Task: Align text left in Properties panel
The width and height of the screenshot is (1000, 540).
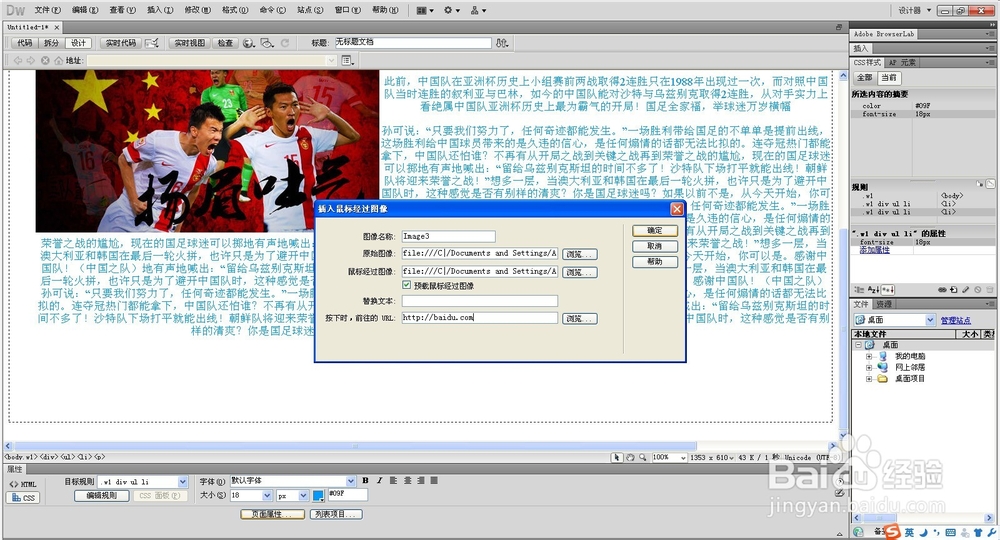Action: pos(393,480)
